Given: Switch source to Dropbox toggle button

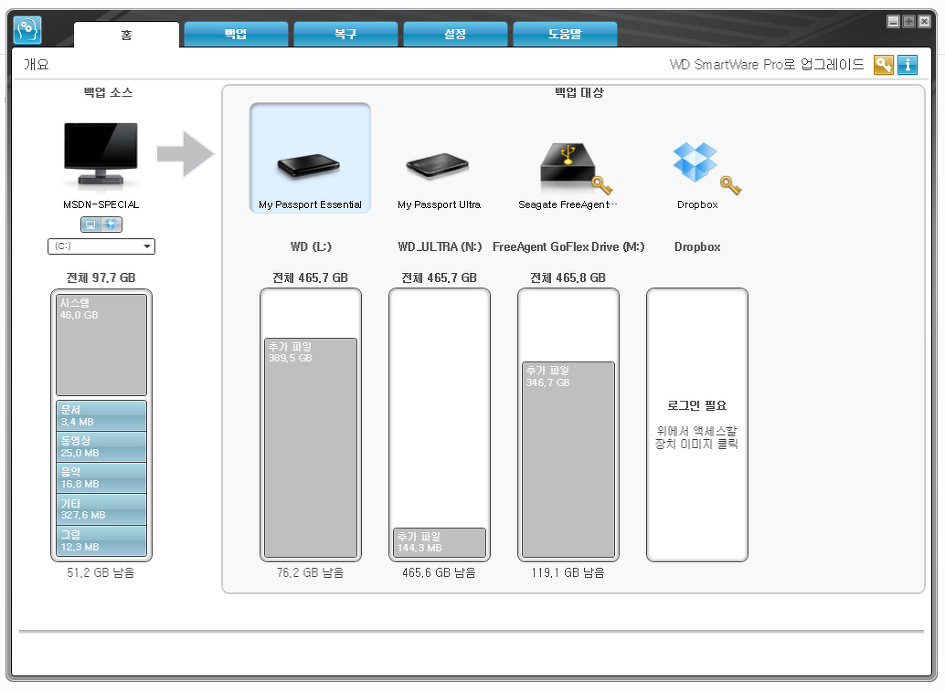Looking at the screenshot, I should [111, 225].
